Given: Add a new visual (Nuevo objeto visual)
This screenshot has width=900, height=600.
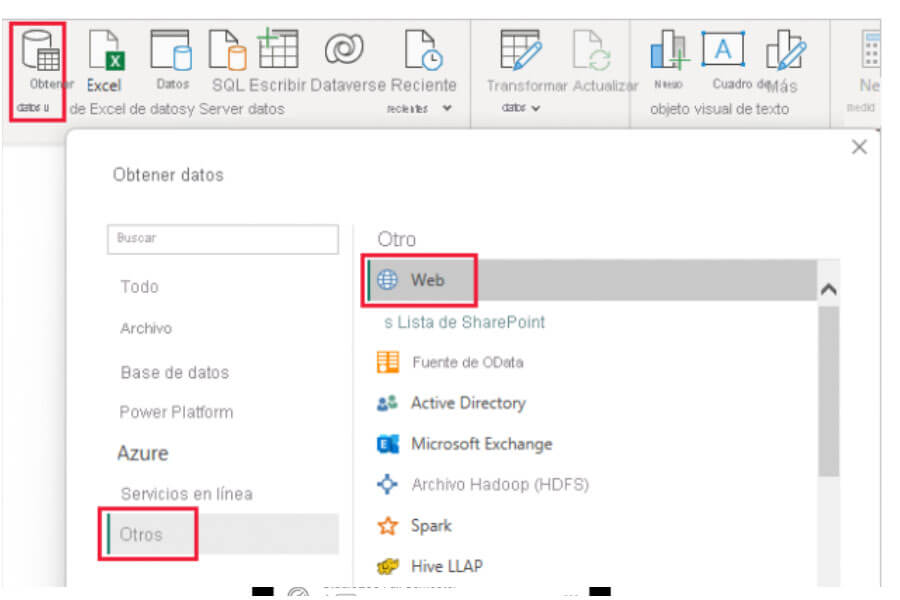Looking at the screenshot, I should click(669, 50).
